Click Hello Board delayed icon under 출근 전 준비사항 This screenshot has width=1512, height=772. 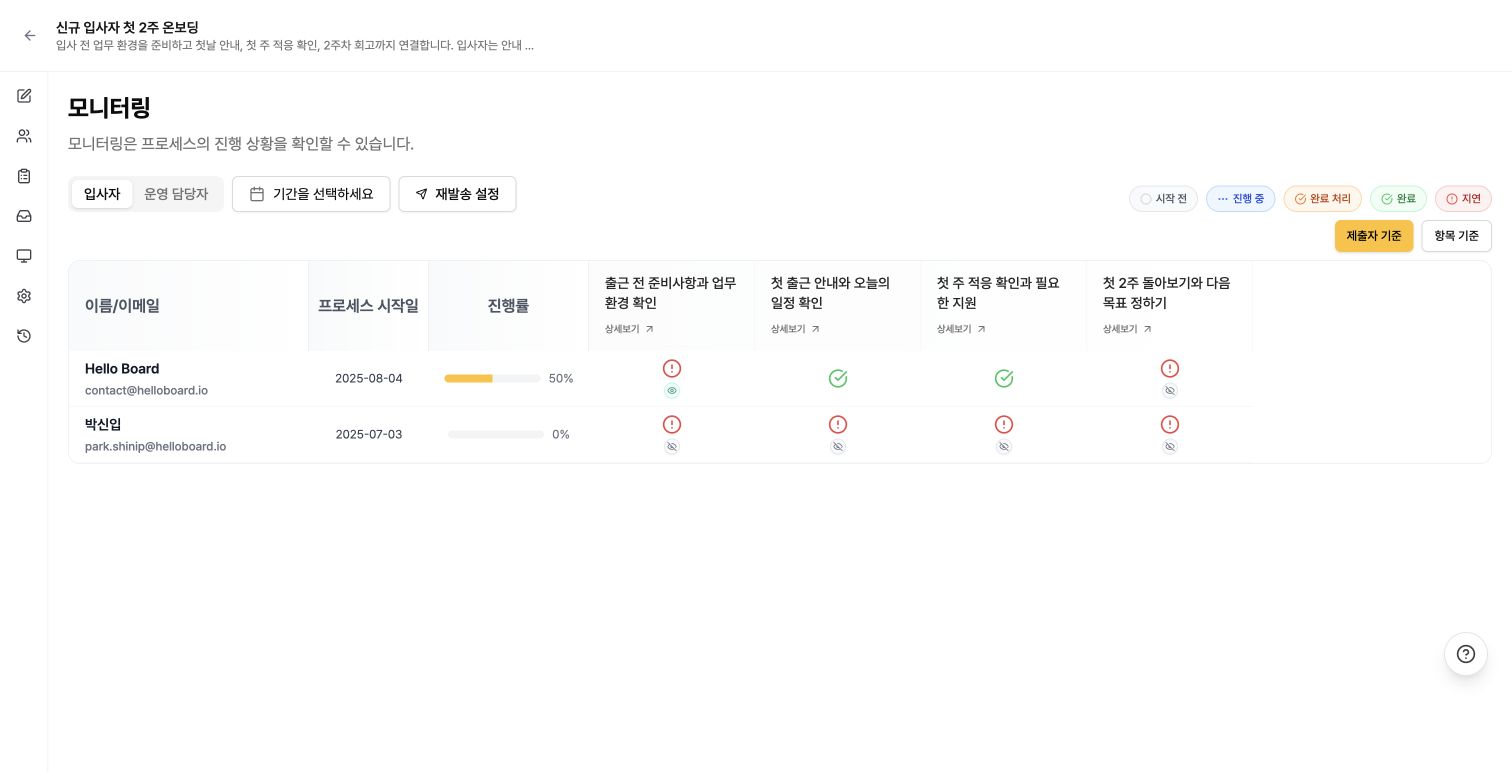click(x=672, y=368)
